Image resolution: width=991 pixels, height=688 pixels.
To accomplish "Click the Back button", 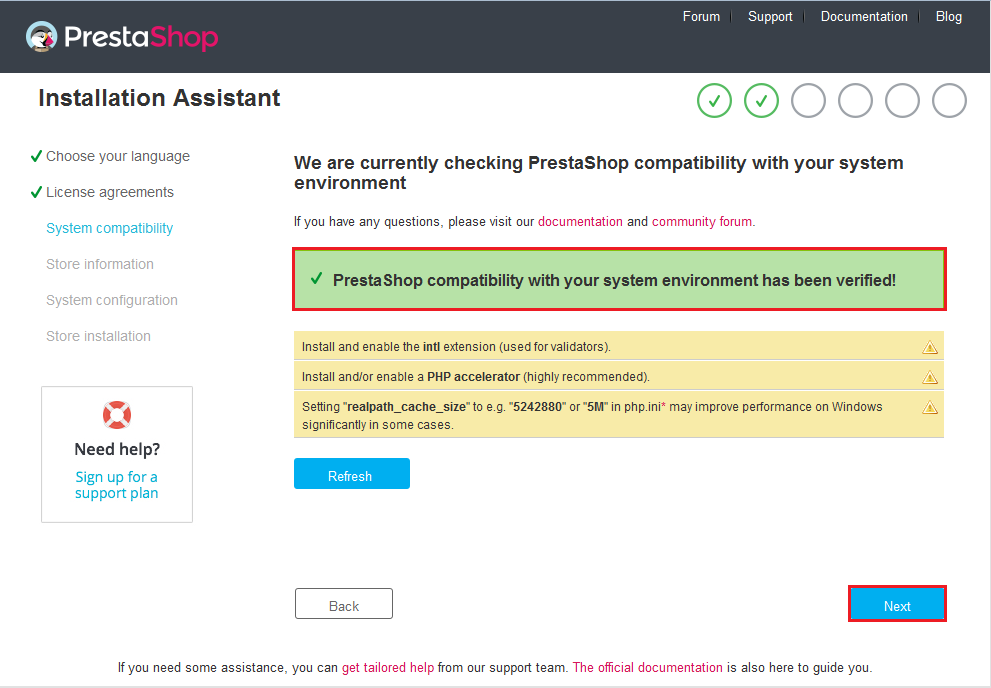I will (343, 604).
